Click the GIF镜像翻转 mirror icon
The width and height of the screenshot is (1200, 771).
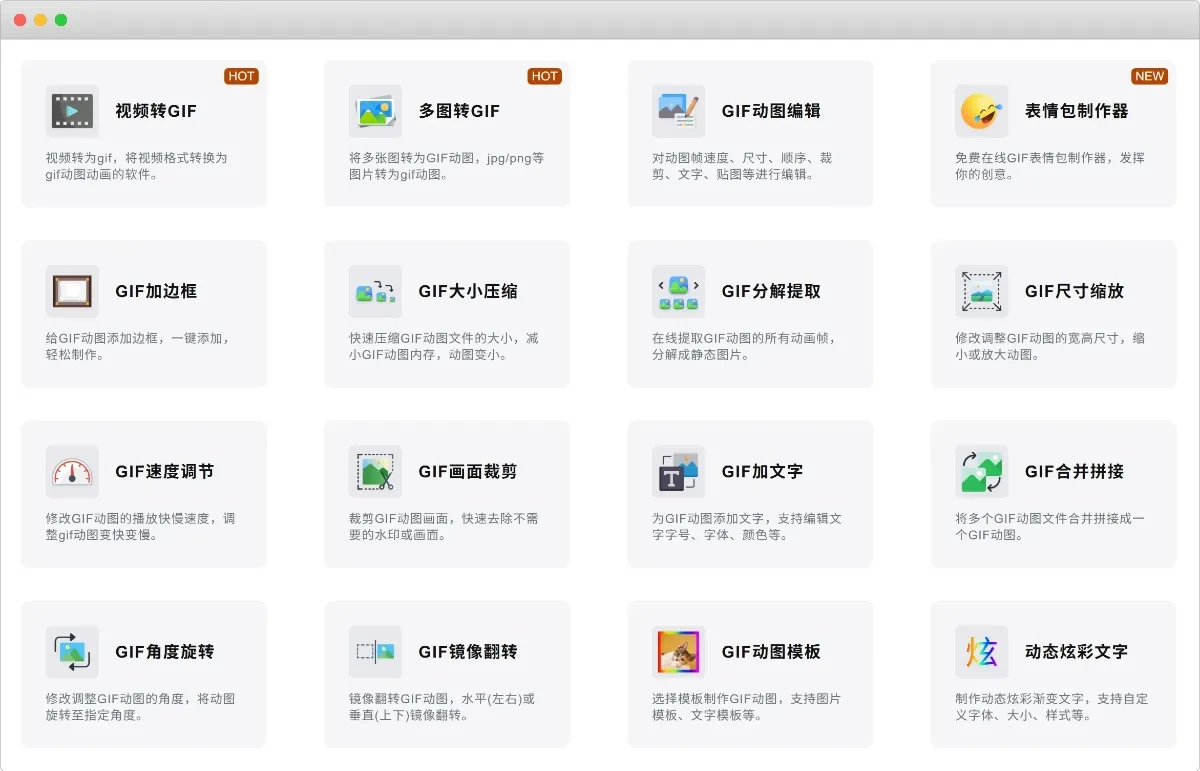[x=374, y=651]
